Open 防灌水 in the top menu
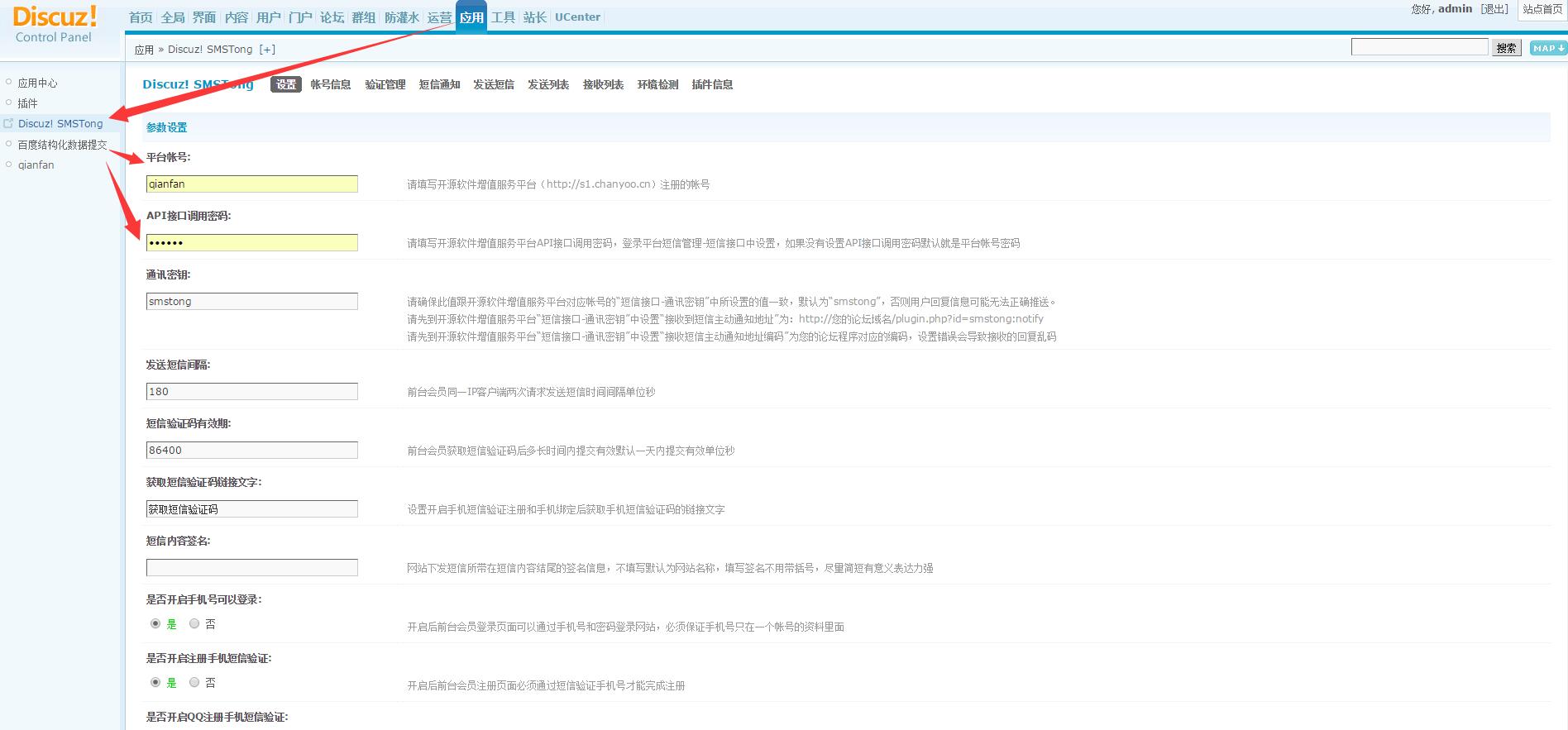 tap(402, 17)
